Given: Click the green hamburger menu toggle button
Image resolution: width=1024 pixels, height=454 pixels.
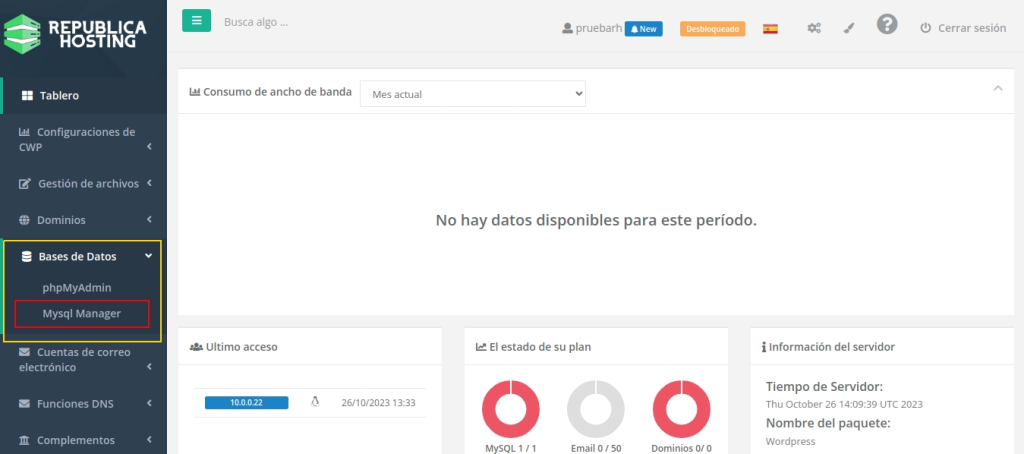Looking at the screenshot, I should [196, 20].
